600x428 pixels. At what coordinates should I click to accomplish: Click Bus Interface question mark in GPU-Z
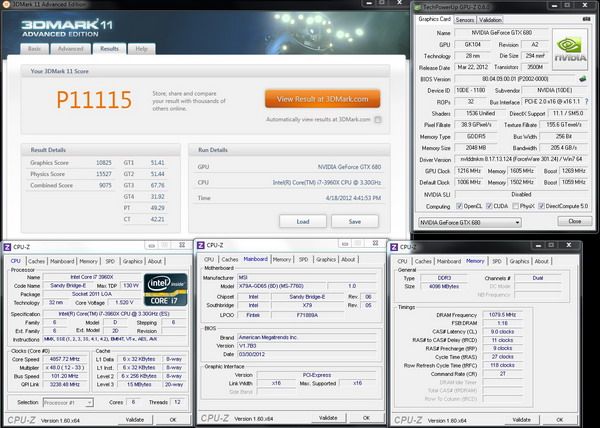click(x=586, y=102)
